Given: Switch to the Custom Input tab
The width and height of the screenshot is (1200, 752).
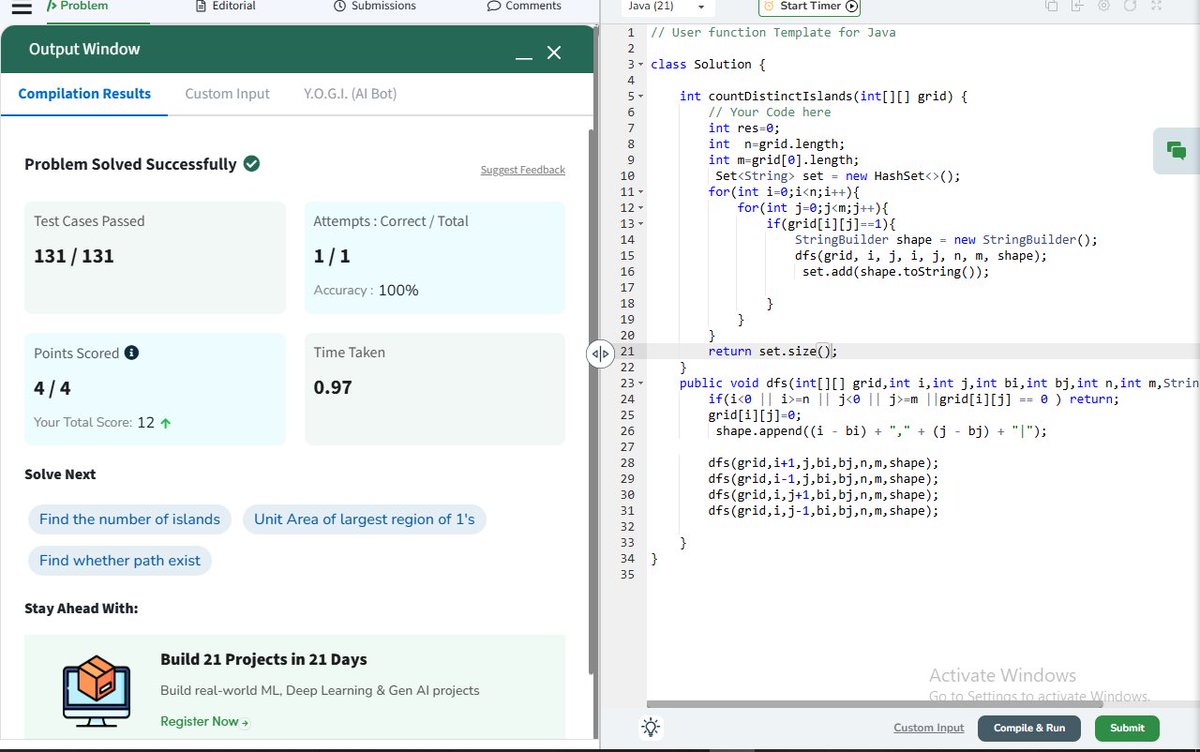Looking at the screenshot, I should [x=227, y=94].
